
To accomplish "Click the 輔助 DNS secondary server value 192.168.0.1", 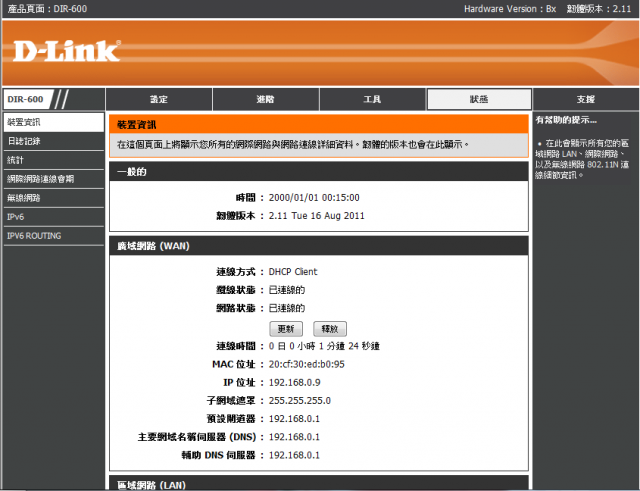I will (294, 455).
